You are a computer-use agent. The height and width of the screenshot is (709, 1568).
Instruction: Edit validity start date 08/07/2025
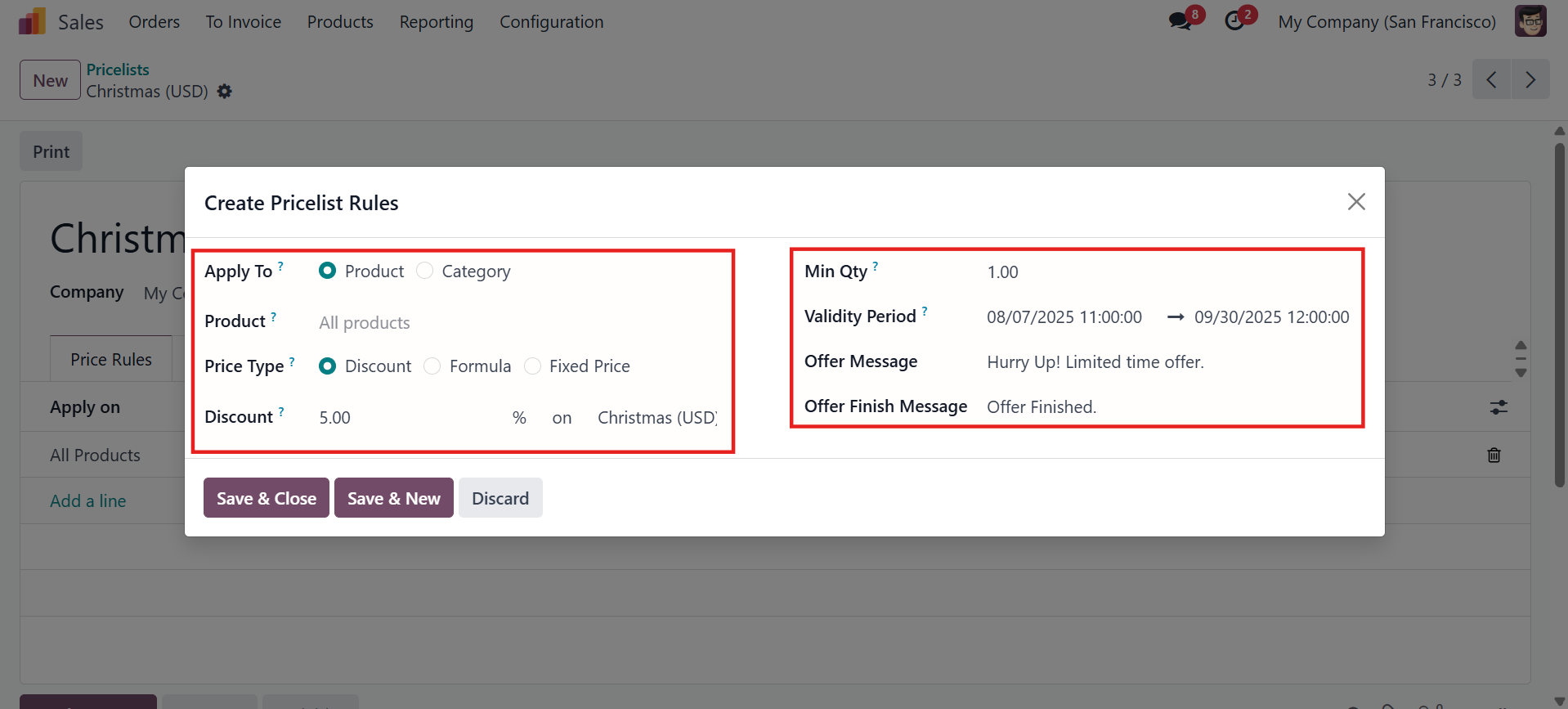point(1064,316)
